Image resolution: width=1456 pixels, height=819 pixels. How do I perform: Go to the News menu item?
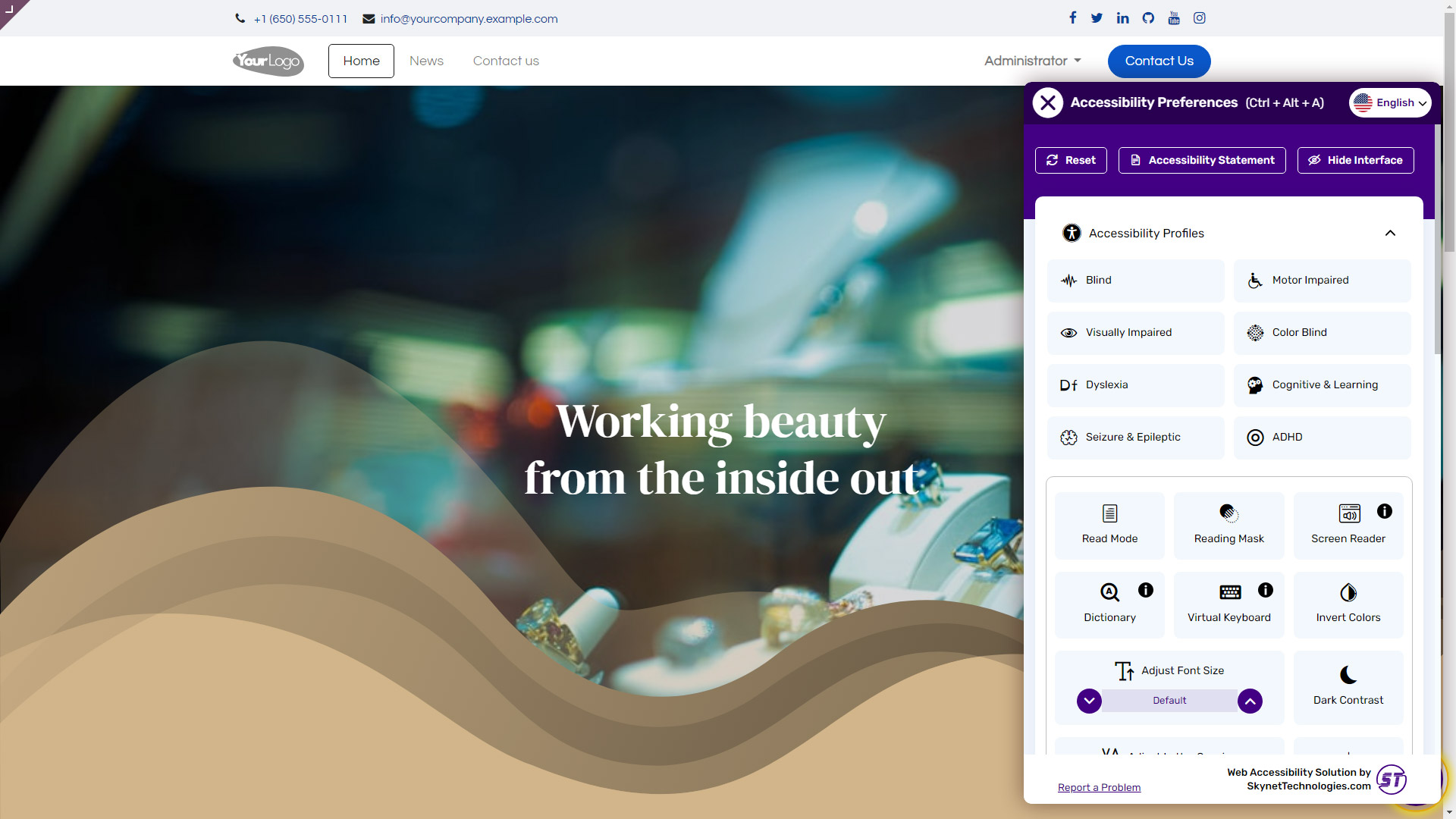(426, 61)
